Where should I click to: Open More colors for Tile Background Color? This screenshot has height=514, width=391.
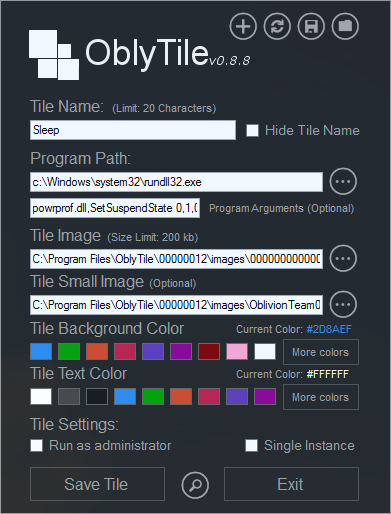[x=321, y=352]
